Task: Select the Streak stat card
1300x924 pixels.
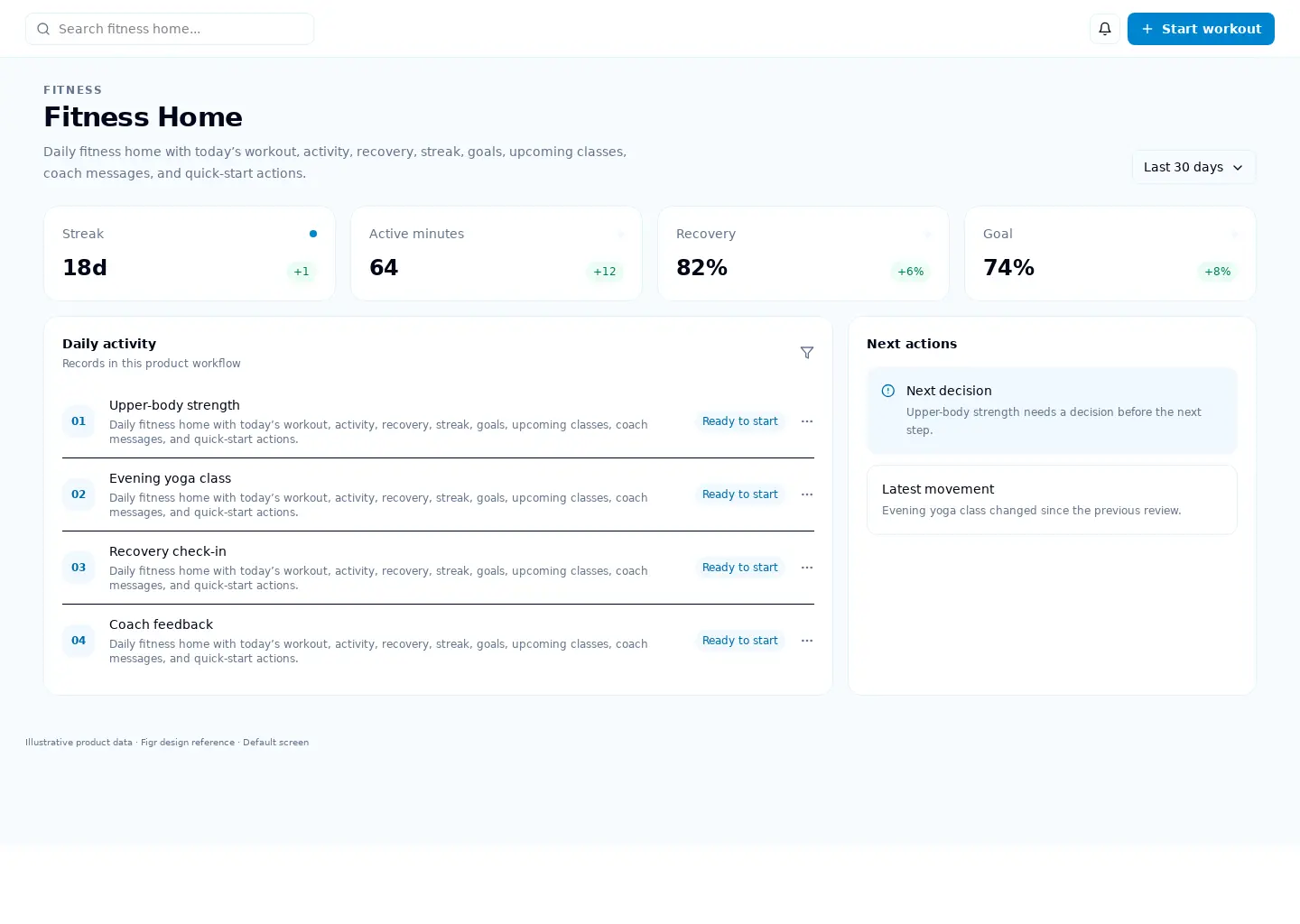Action: pos(190,254)
